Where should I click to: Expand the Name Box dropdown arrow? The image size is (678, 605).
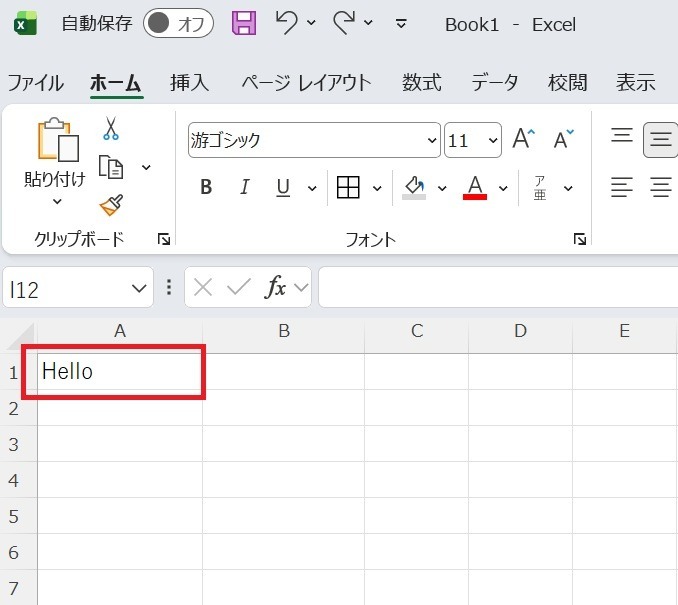coord(139,288)
